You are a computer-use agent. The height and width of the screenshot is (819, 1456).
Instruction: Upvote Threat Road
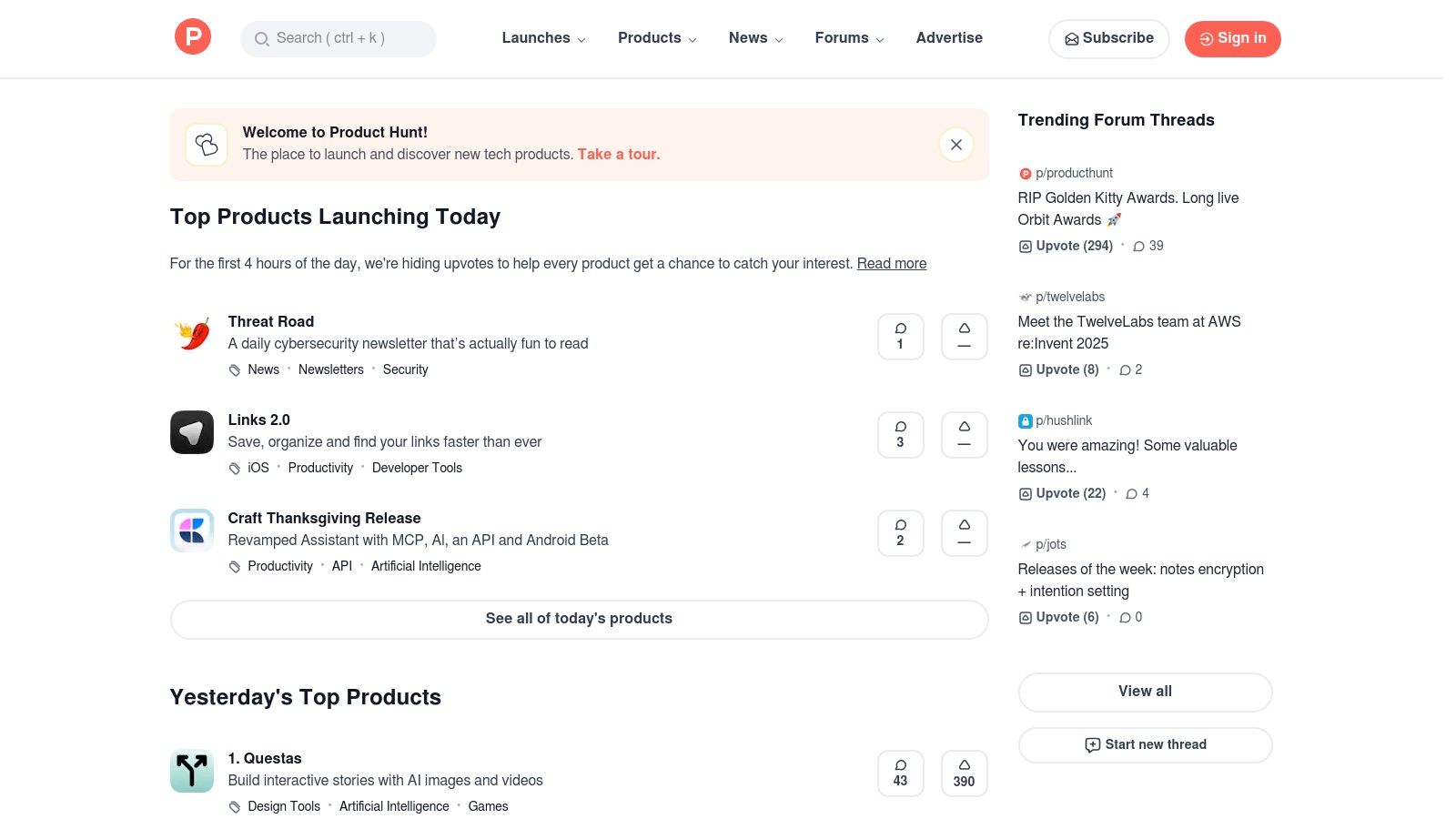(x=964, y=336)
